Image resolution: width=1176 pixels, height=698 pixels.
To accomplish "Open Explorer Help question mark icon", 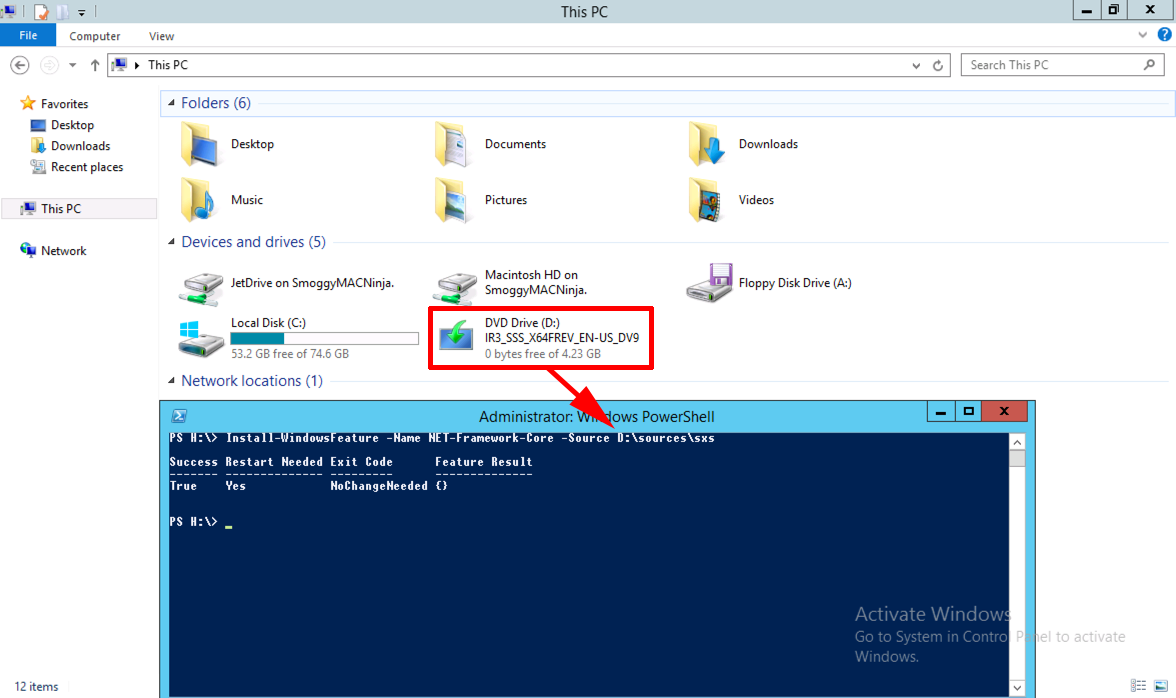I will tap(1164, 34).
